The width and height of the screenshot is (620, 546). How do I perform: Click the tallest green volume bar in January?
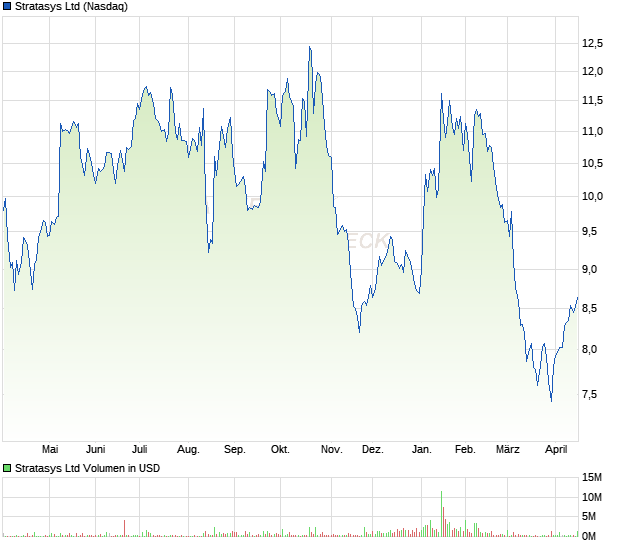(x=441, y=514)
